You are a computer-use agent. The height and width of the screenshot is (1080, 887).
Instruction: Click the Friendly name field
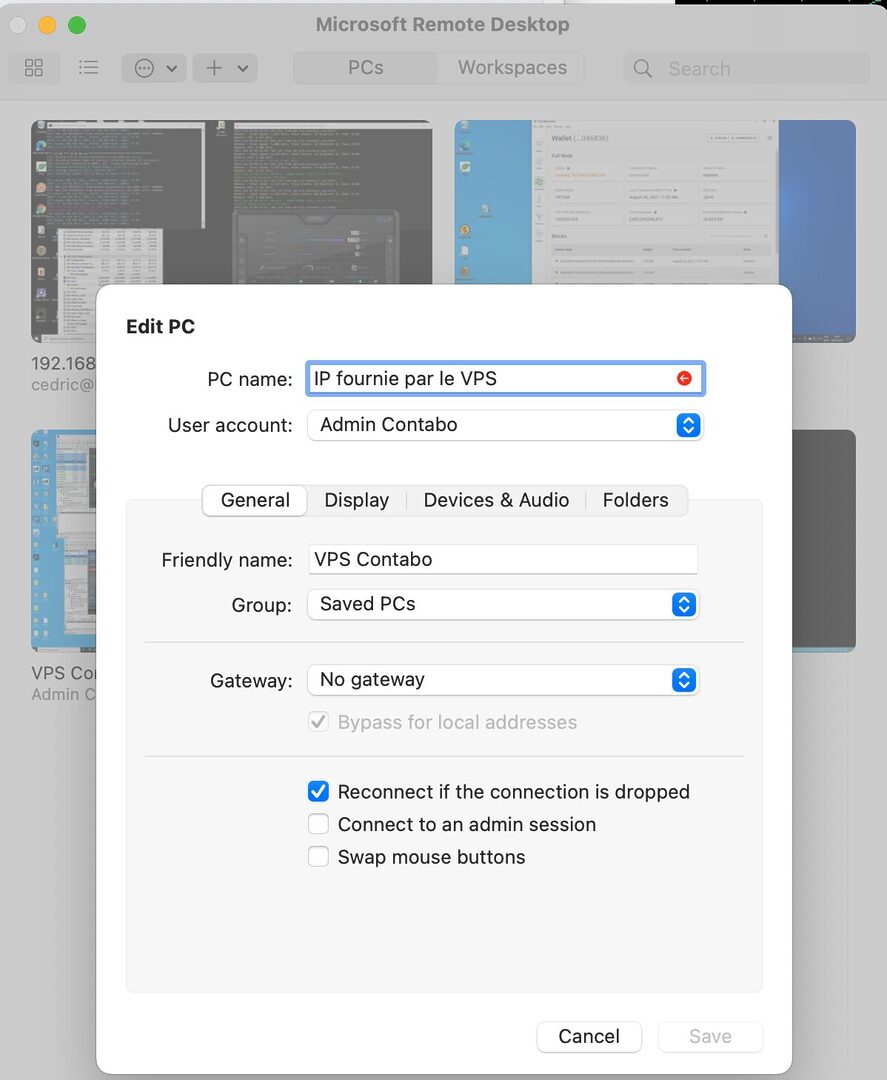point(503,559)
